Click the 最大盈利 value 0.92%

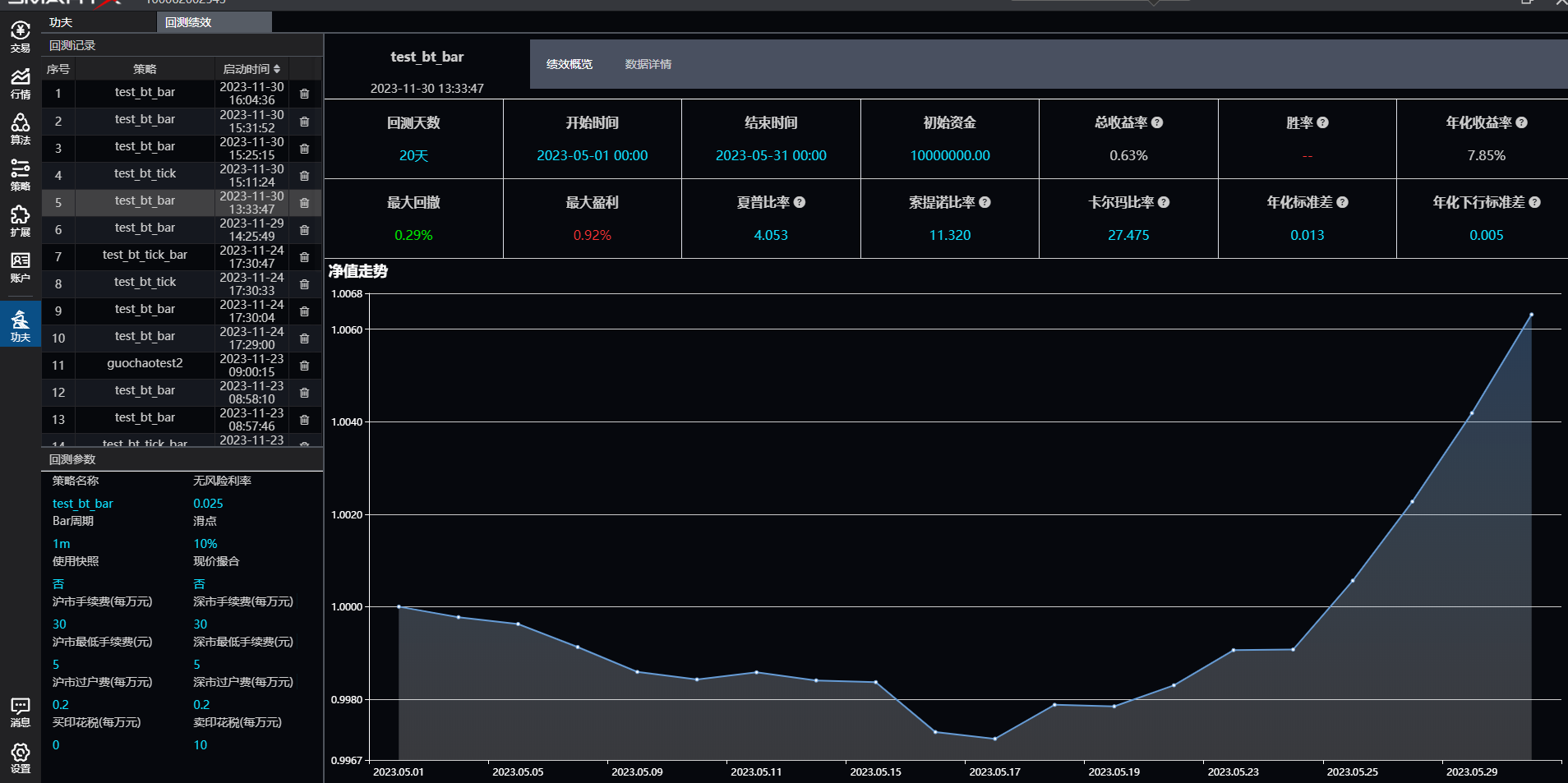coord(593,235)
